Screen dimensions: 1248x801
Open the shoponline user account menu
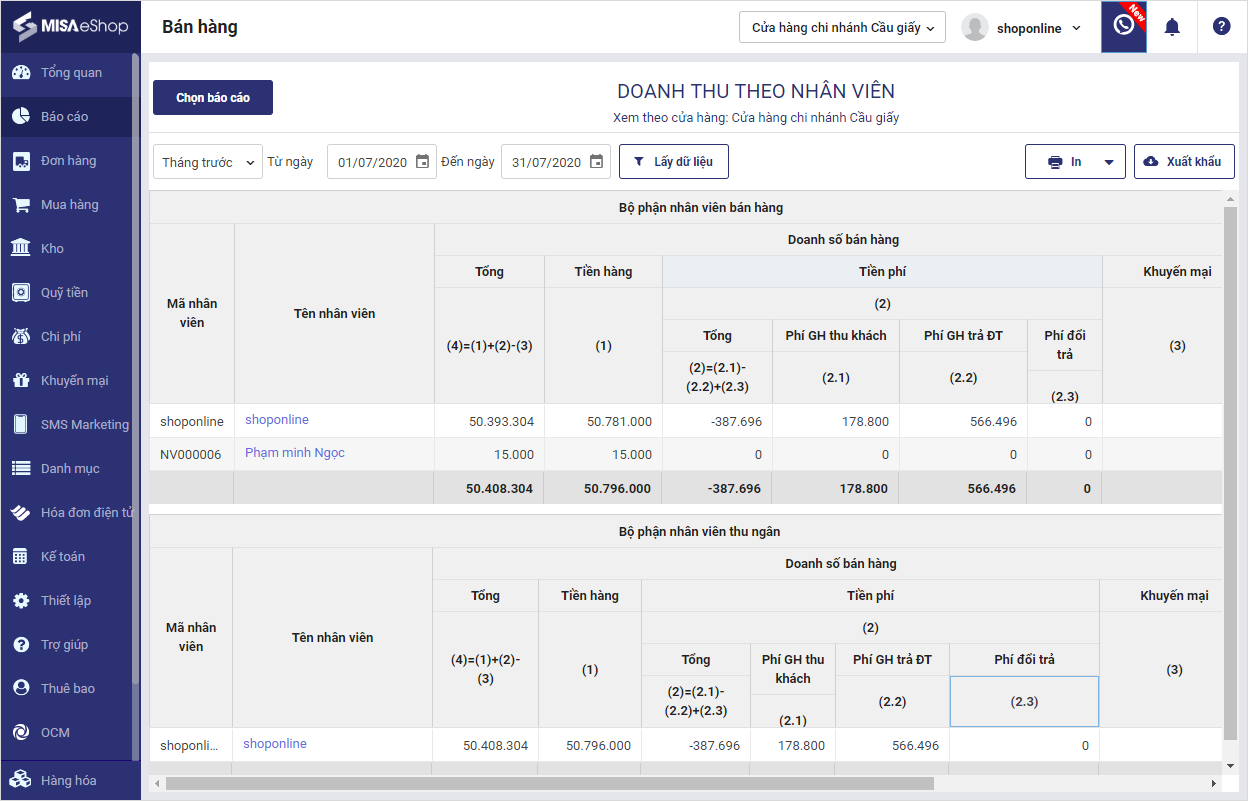click(1022, 28)
